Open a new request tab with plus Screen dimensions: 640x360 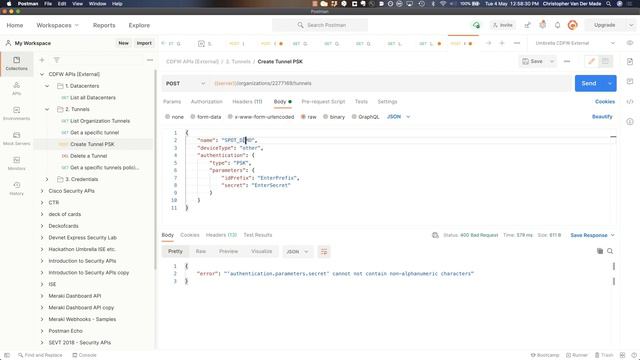502,43
